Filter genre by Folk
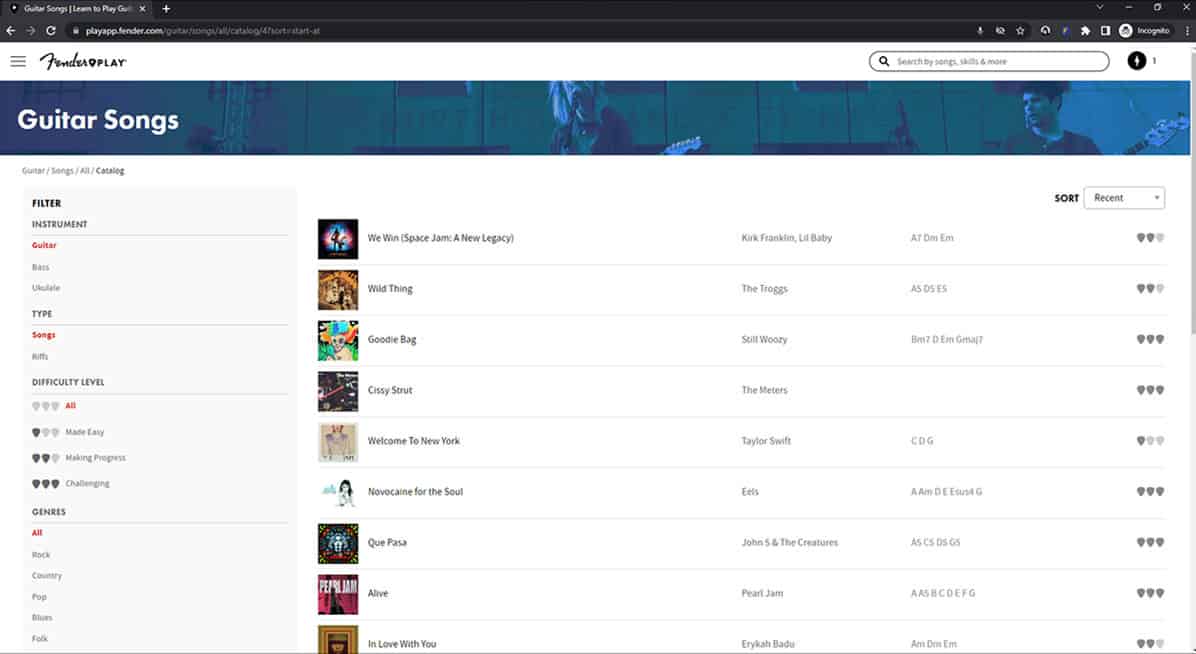Image resolution: width=1196 pixels, height=654 pixels. coord(40,639)
